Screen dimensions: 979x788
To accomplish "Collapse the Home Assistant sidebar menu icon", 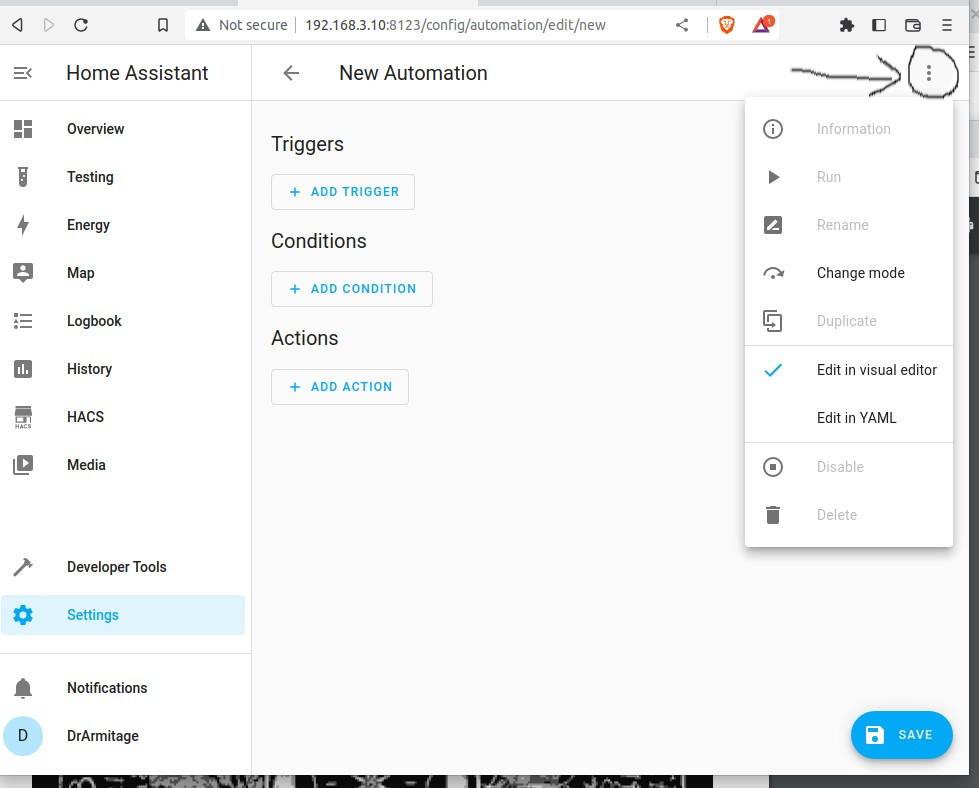I will [x=22, y=73].
